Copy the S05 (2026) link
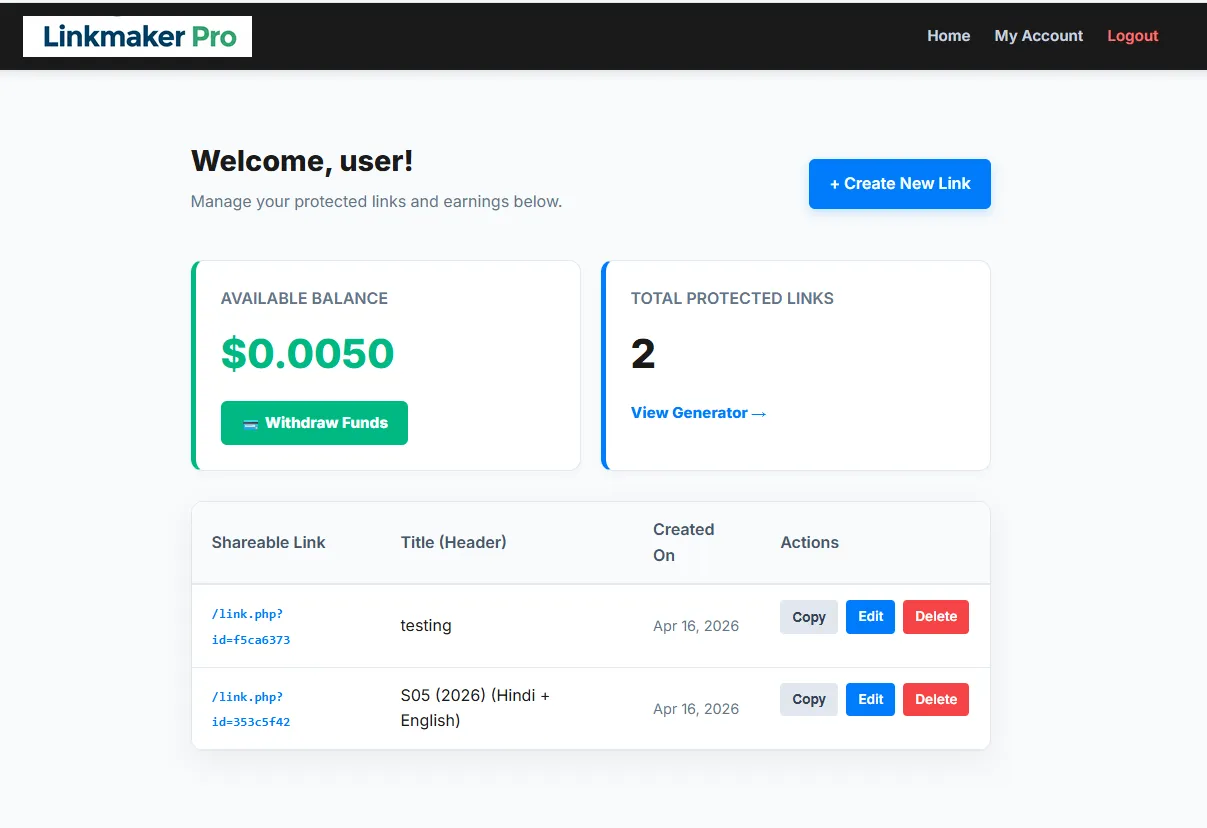 808,700
